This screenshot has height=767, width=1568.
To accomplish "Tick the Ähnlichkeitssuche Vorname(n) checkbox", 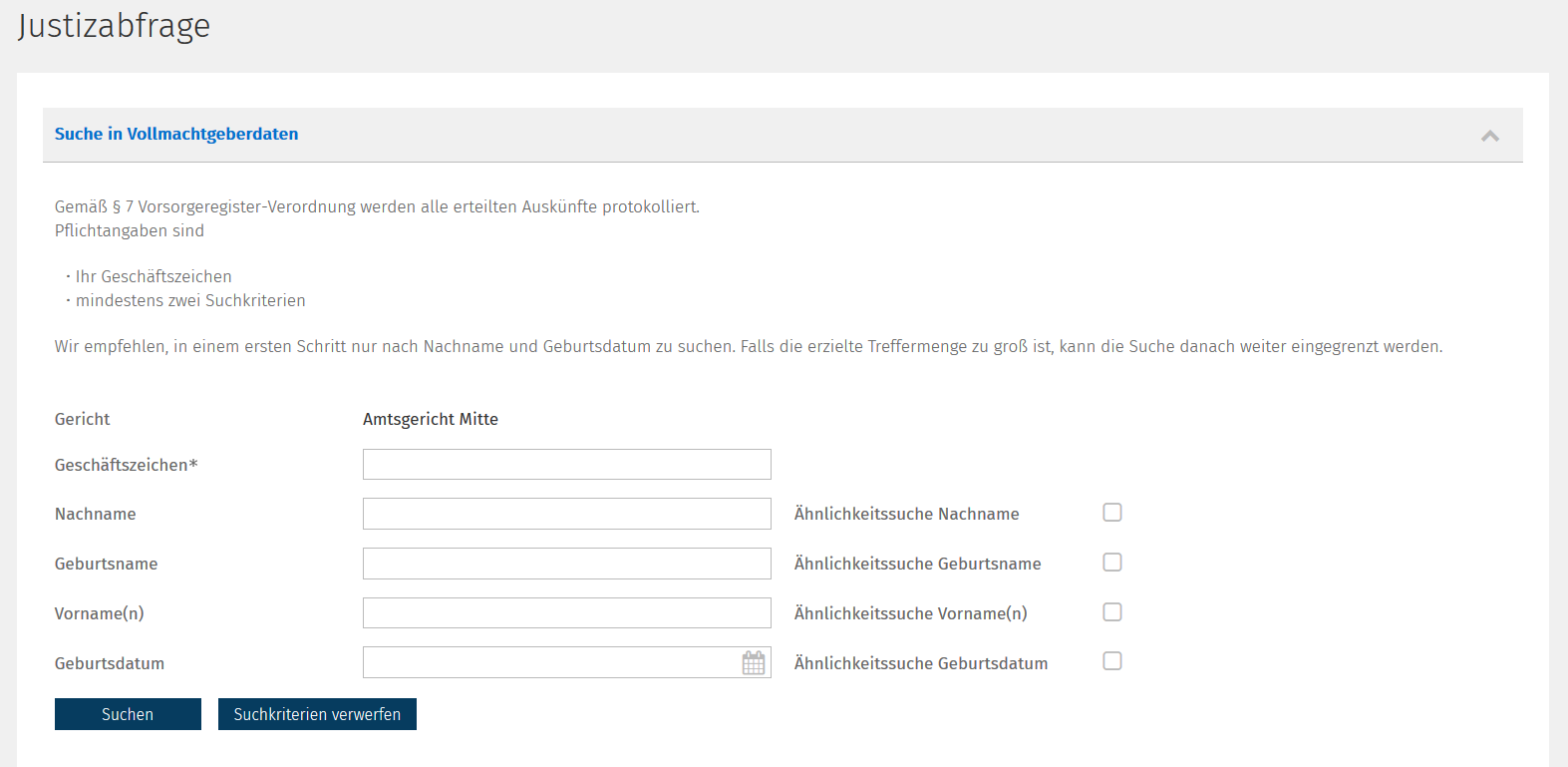I will [x=1112, y=612].
